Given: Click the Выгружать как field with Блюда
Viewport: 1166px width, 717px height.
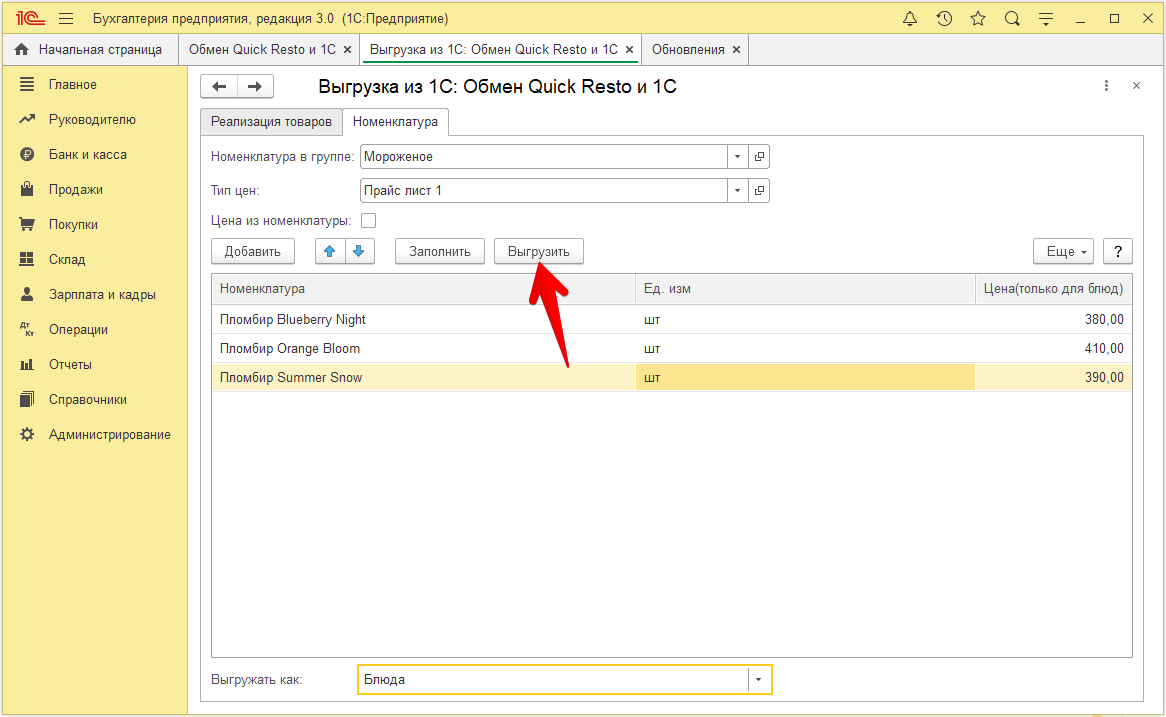Looking at the screenshot, I should [553, 680].
